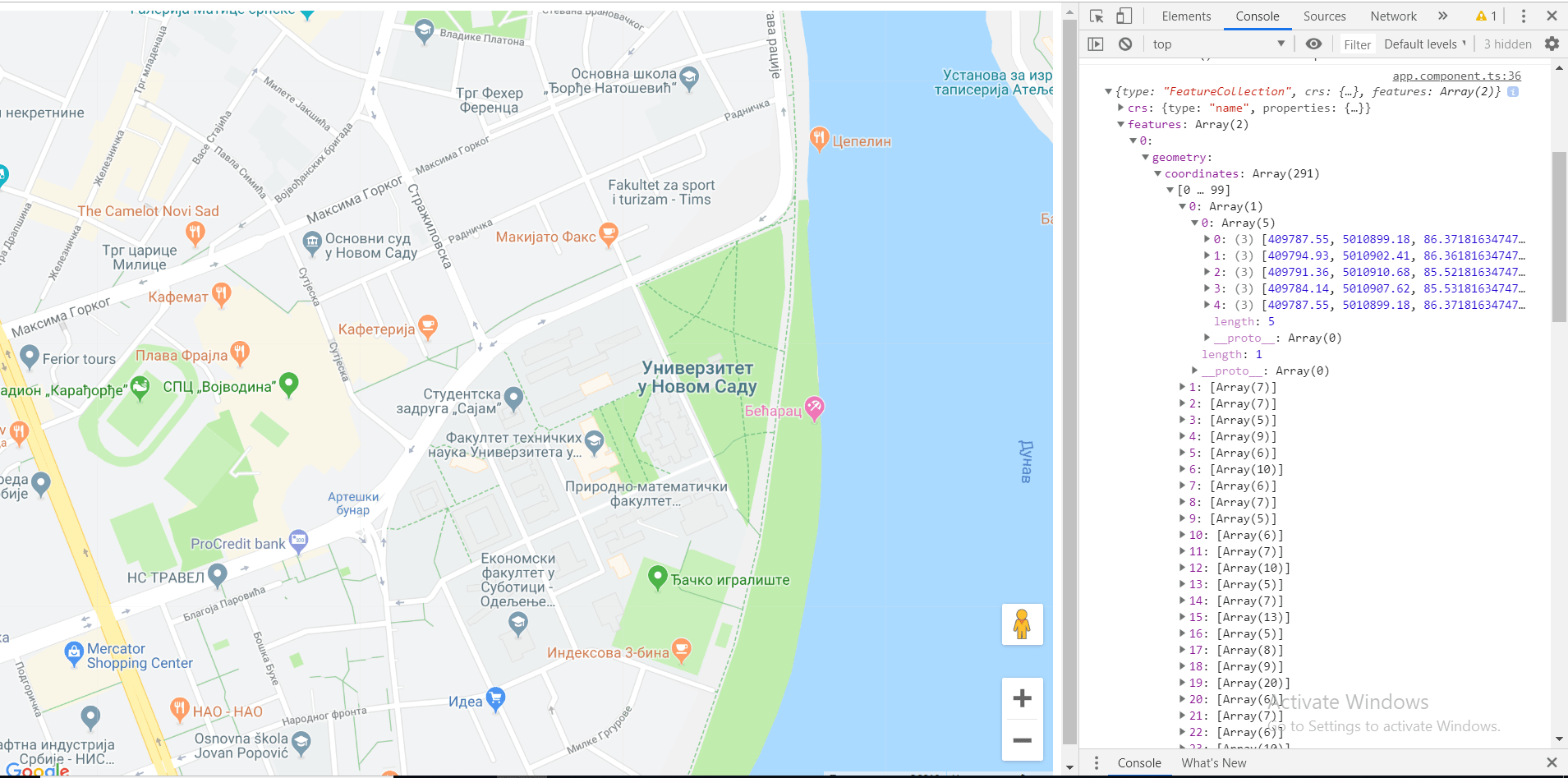Image resolution: width=1568 pixels, height=778 pixels.
Task: Click the Основна школа Ђорђе Натошевић marker
Action: [689, 79]
